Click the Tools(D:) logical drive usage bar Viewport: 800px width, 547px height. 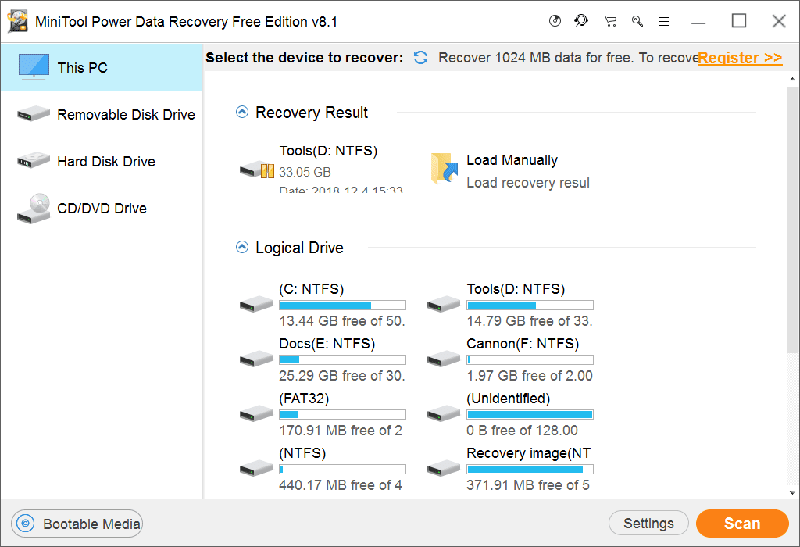point(530,305)
